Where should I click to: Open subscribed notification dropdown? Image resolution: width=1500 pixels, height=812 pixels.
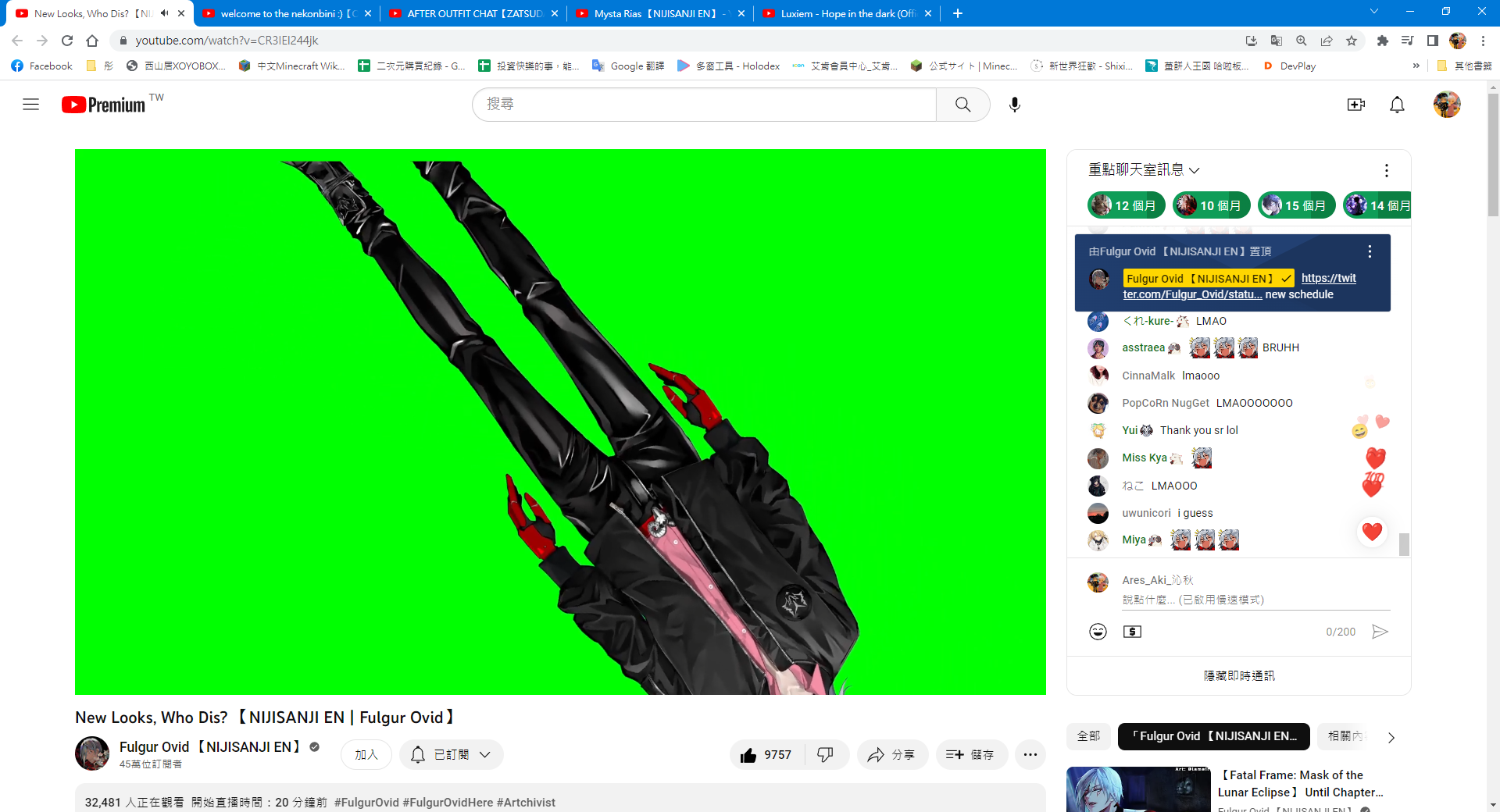pyautogui.click(x=452, y=755)
